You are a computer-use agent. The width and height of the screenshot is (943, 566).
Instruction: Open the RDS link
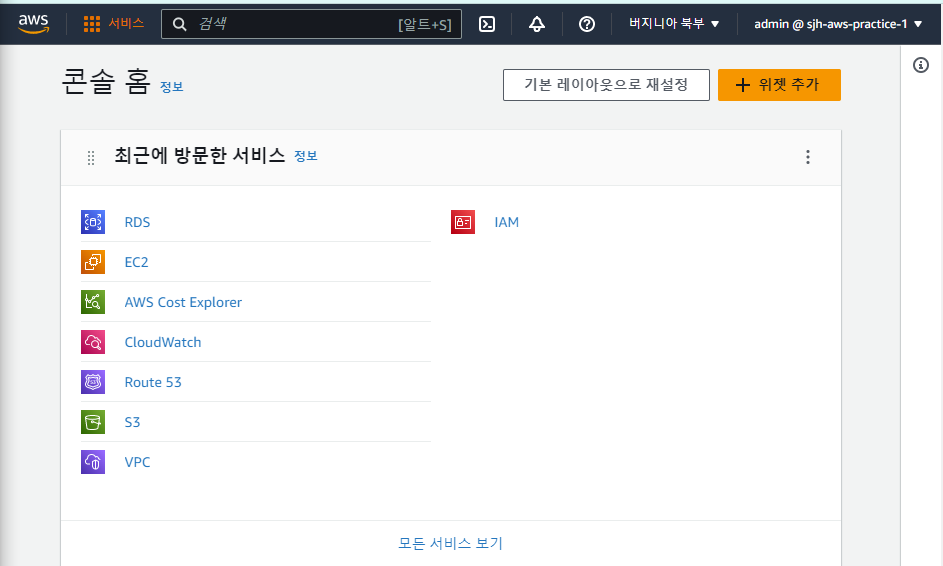coord(137,222)
